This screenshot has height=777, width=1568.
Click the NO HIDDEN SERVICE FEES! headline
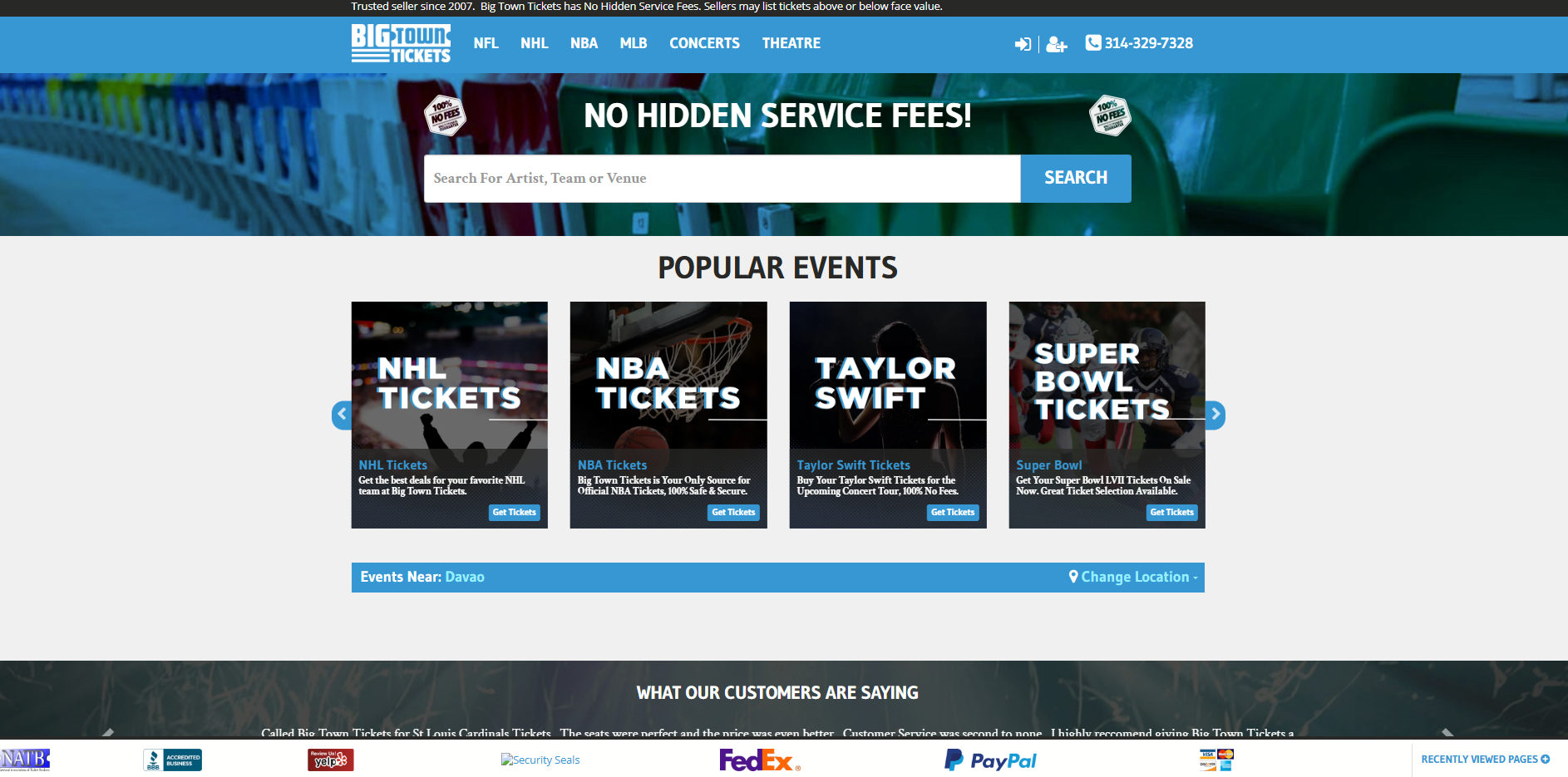click(778, 116)
